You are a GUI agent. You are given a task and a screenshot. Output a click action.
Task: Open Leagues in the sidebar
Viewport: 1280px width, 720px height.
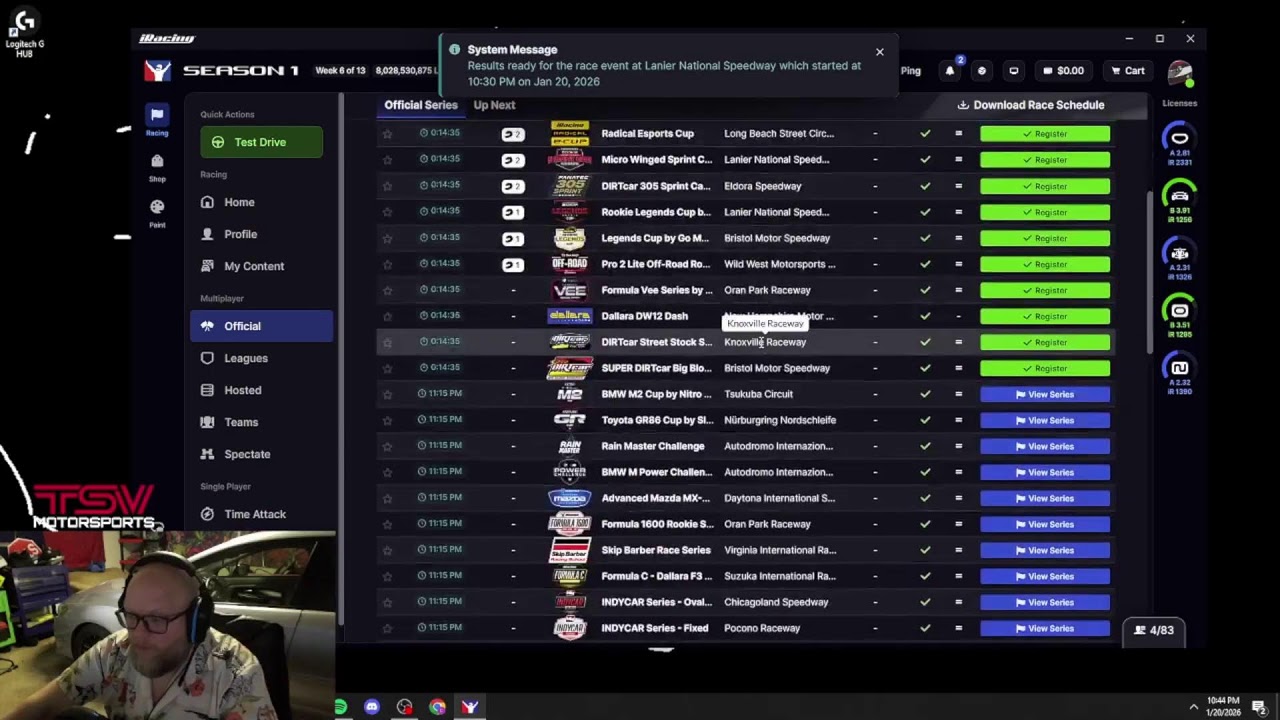coord(261,358)
